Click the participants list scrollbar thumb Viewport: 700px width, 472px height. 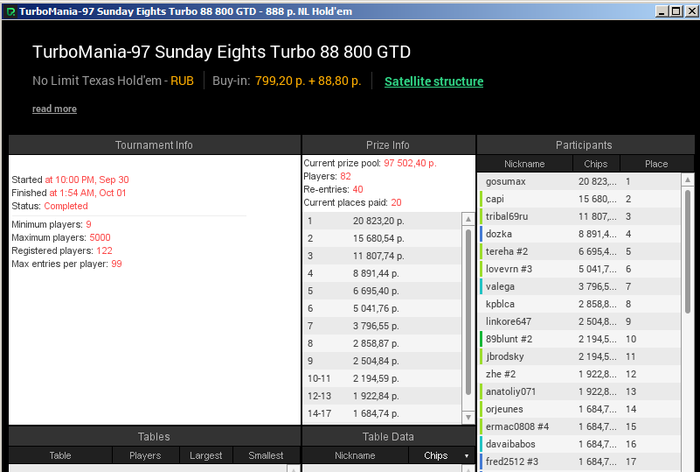tap(688, 251)
